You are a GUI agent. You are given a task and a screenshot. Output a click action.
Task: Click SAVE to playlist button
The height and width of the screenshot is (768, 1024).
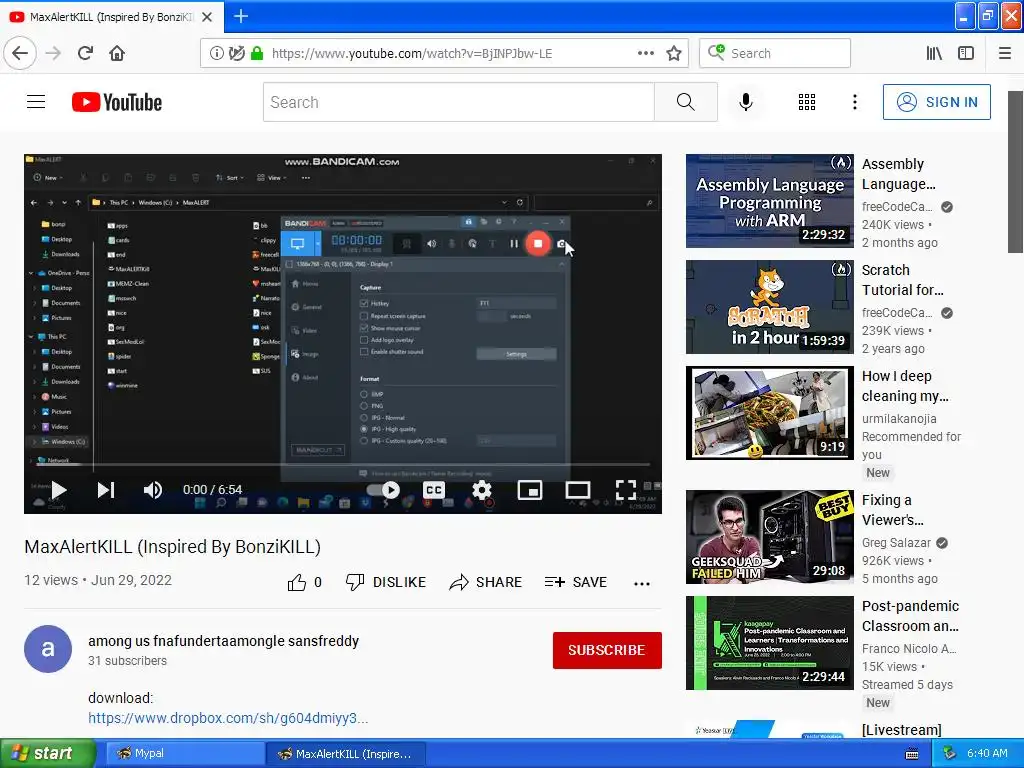[x=575, y=582]
